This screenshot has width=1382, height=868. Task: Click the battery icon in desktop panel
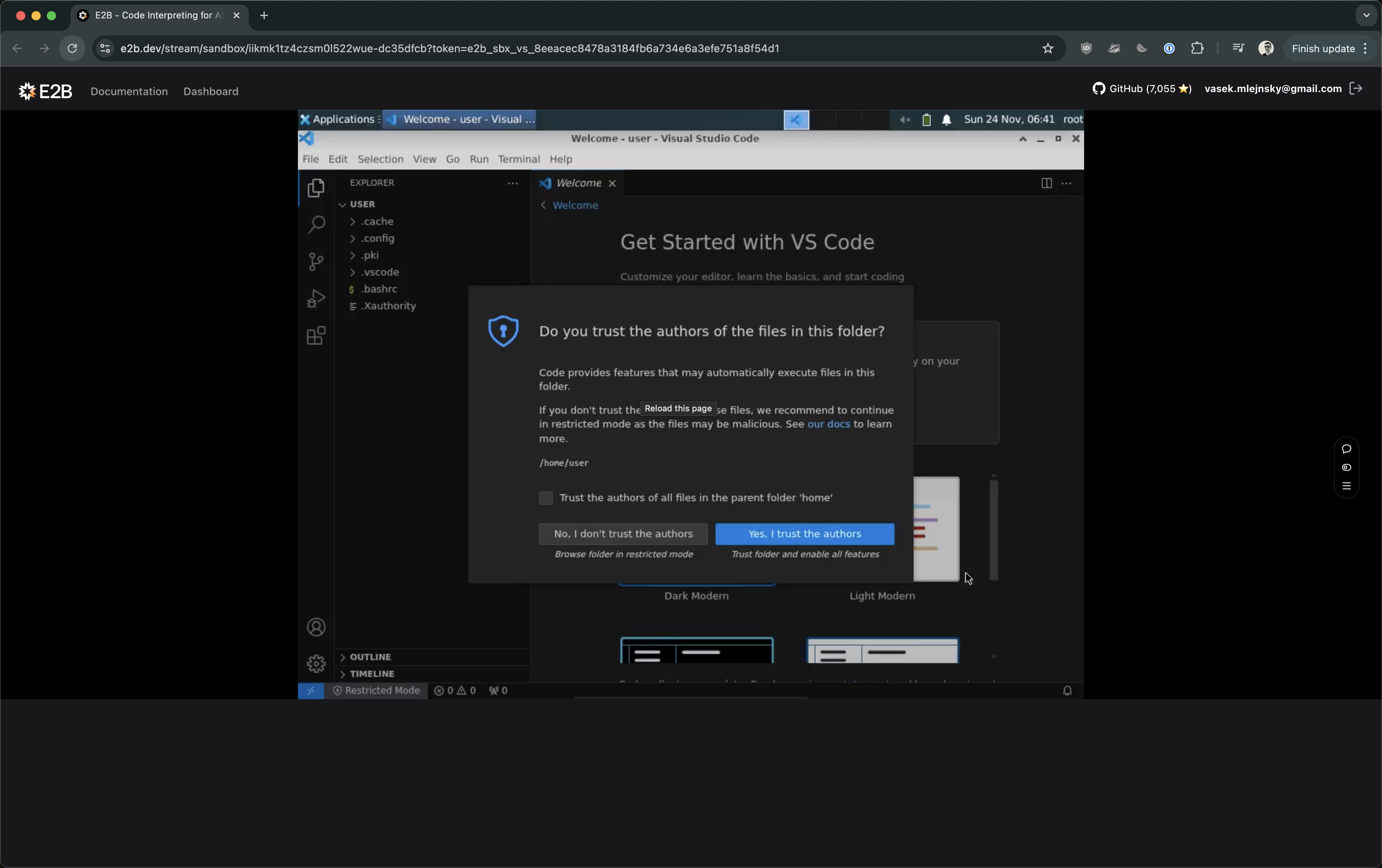tap(926, 119)
